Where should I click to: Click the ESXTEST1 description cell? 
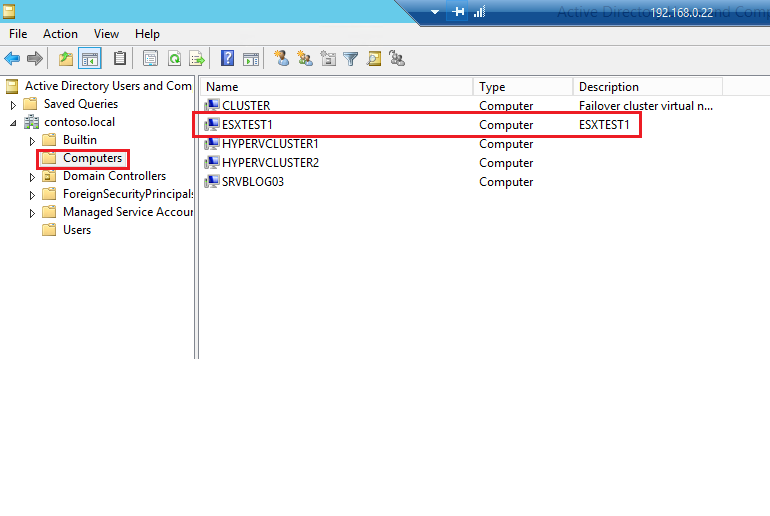pyautogui.click(x=604, y=125)
